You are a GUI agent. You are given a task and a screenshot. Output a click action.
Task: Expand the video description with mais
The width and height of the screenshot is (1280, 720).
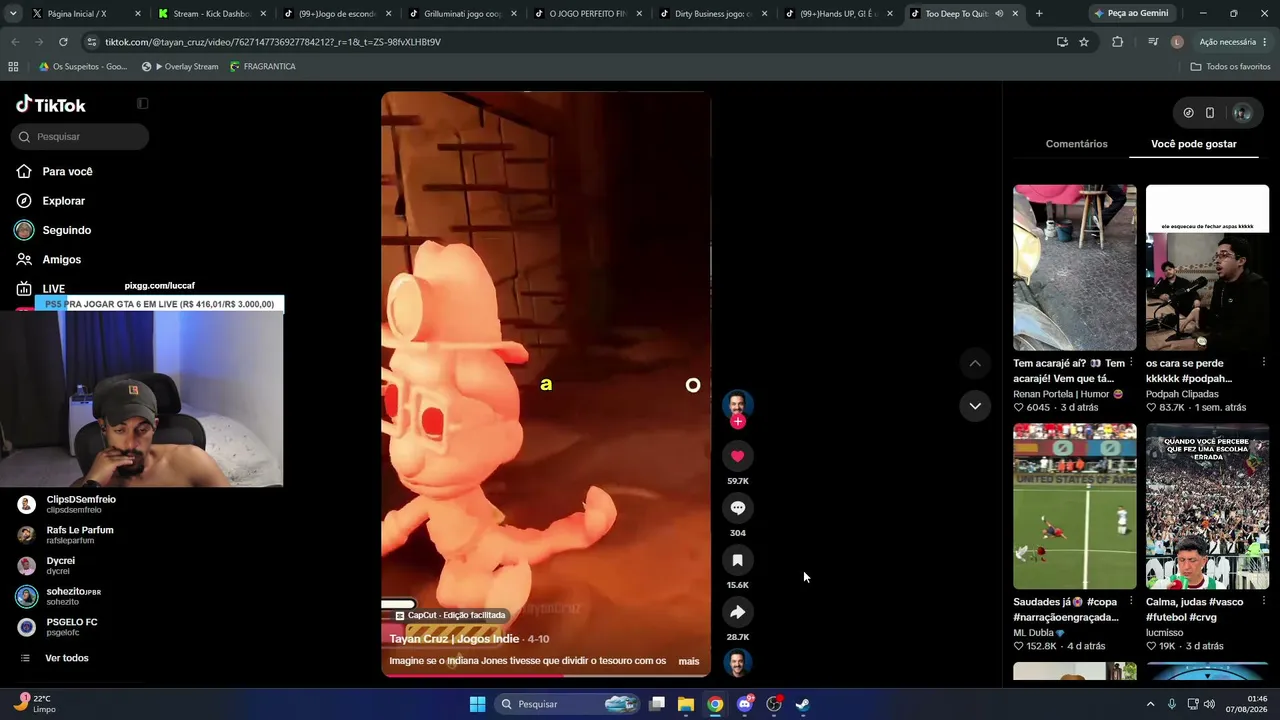coord(689,661)
